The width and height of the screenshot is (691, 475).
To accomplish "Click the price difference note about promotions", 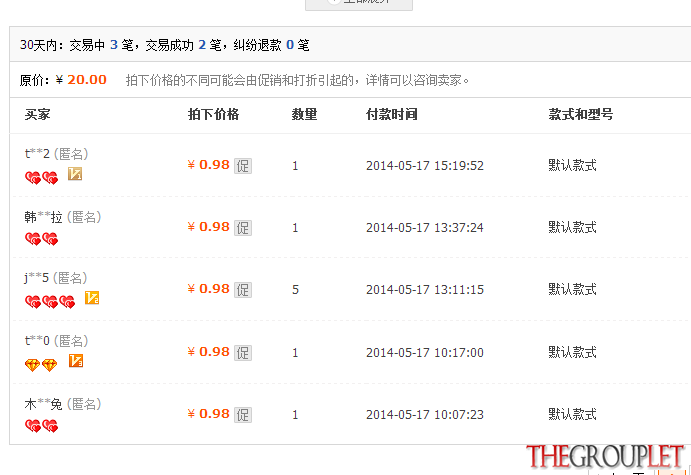I will 297,80.
